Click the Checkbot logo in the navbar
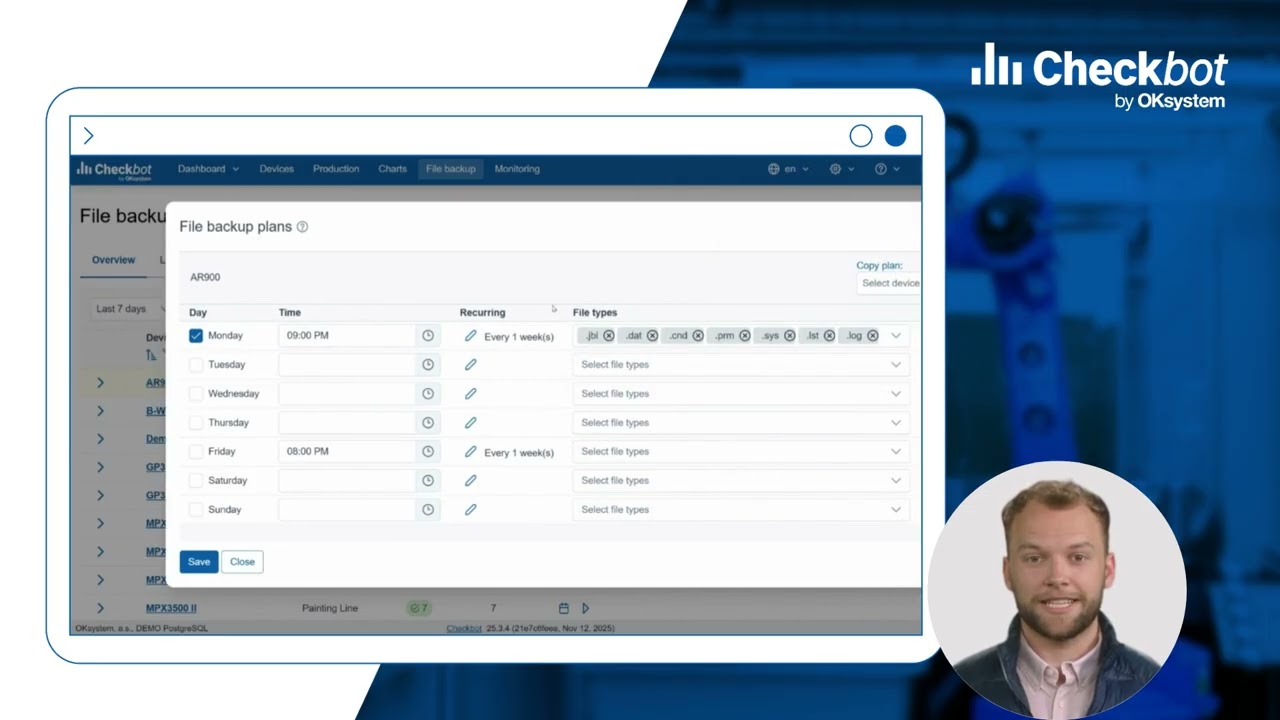Screen dimensions: 1280x720 coord(114,170)
